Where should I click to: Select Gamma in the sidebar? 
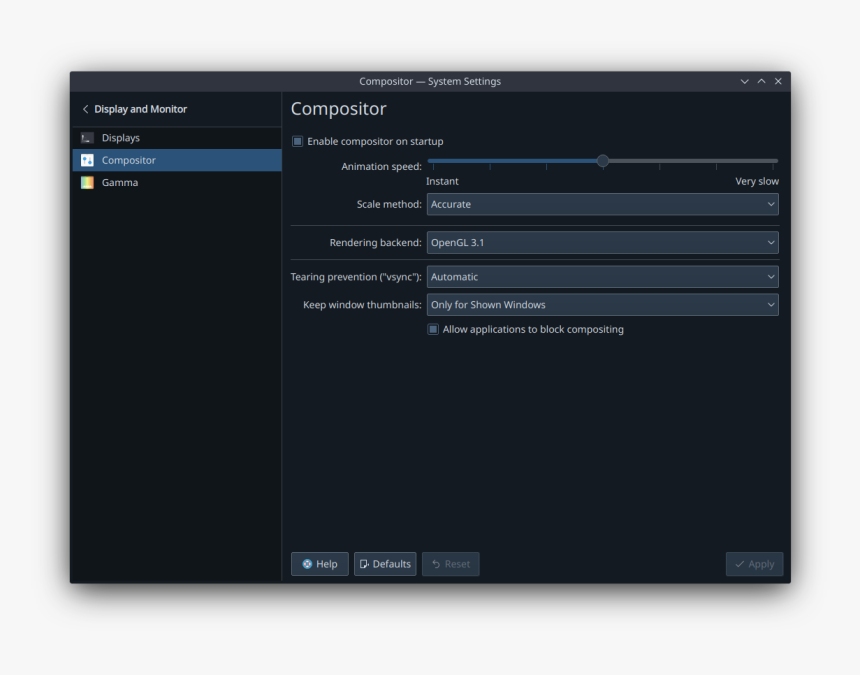tap(177, 183)
